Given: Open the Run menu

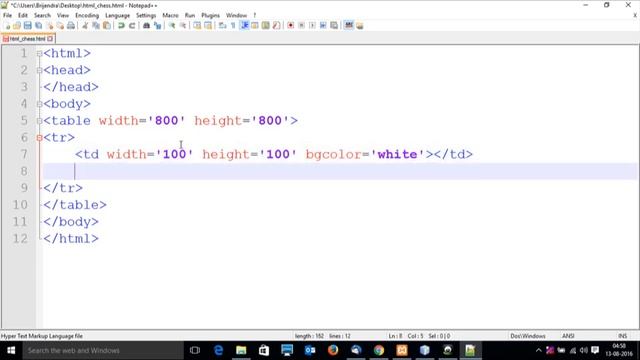Looking at the screenshot, I should 190,15.
